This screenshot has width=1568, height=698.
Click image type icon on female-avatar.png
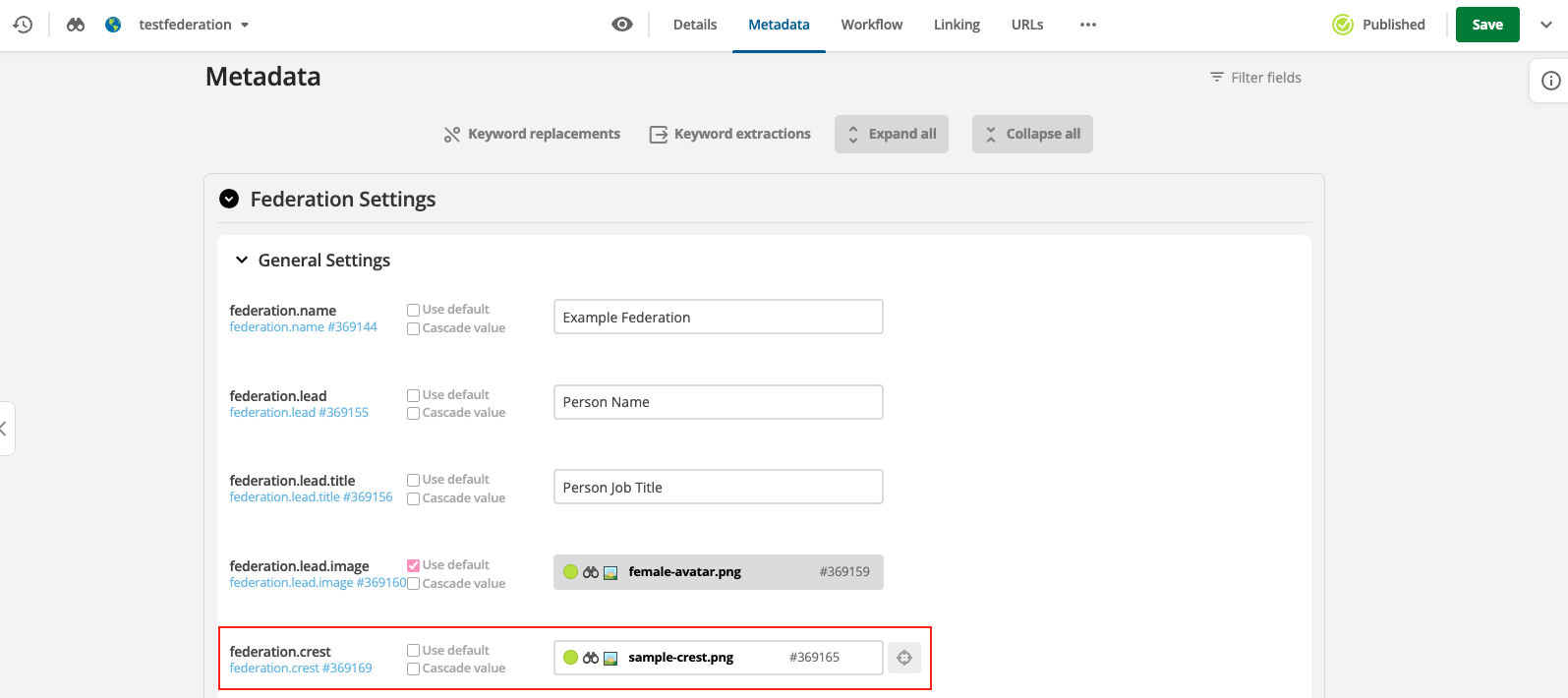[610, 572]
